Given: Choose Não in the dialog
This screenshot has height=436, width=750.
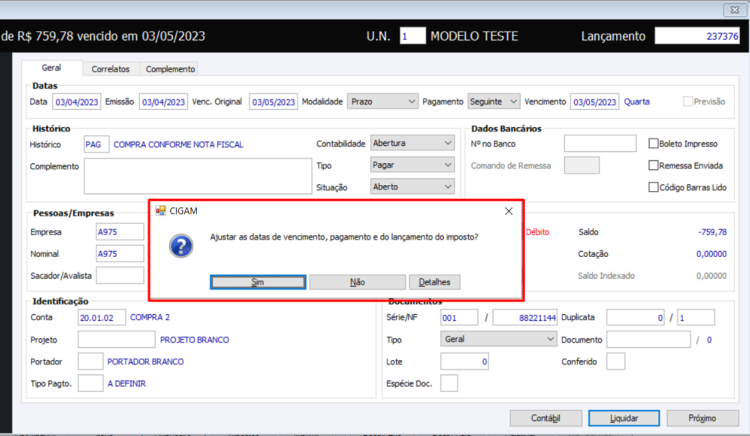Looking at the screenshot, I should click(x=357, y=282).
